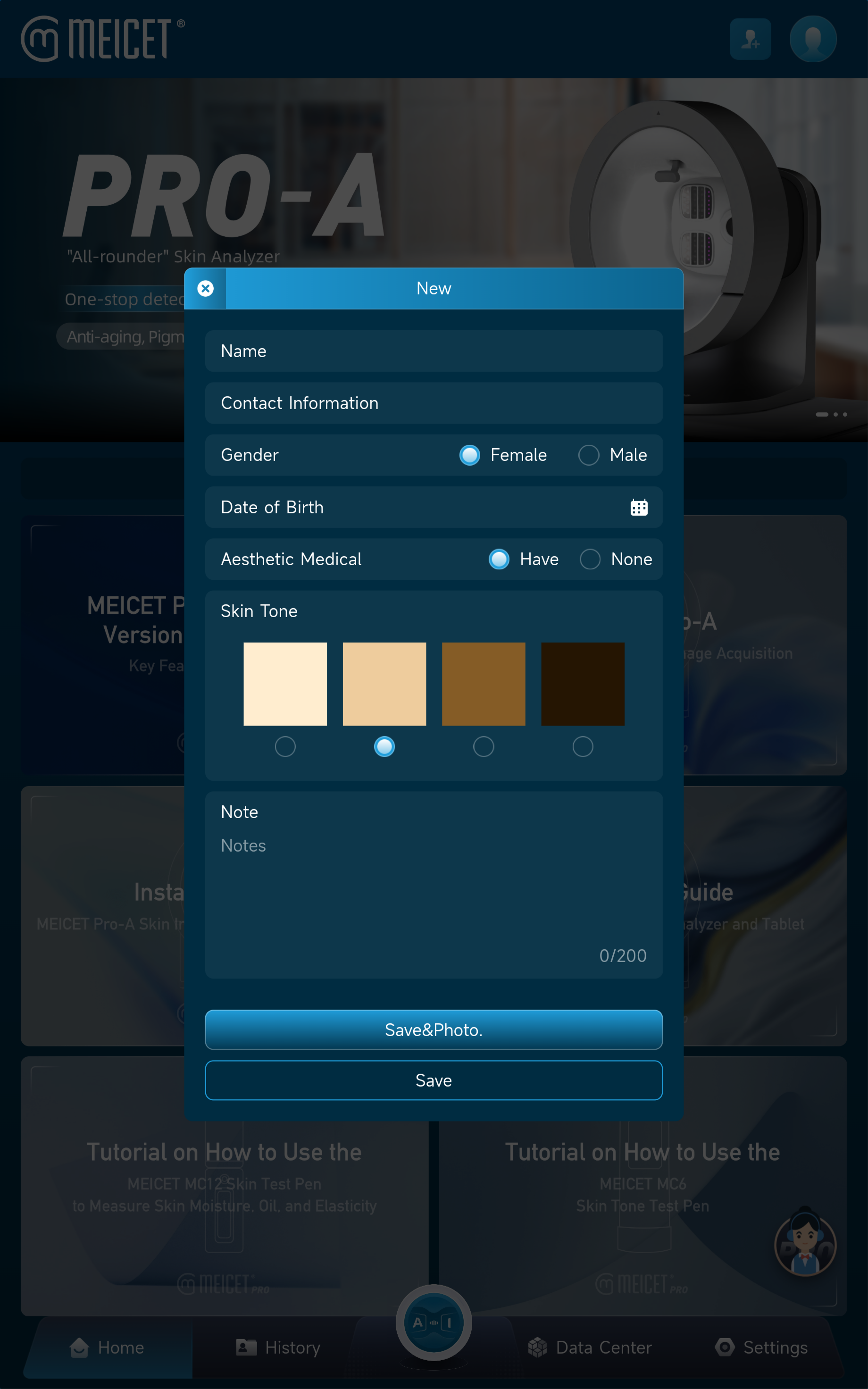Image resolution: width=868 pixels, height=1389 pixels.
Task: Click the add new customer icon
Action: 751,39
